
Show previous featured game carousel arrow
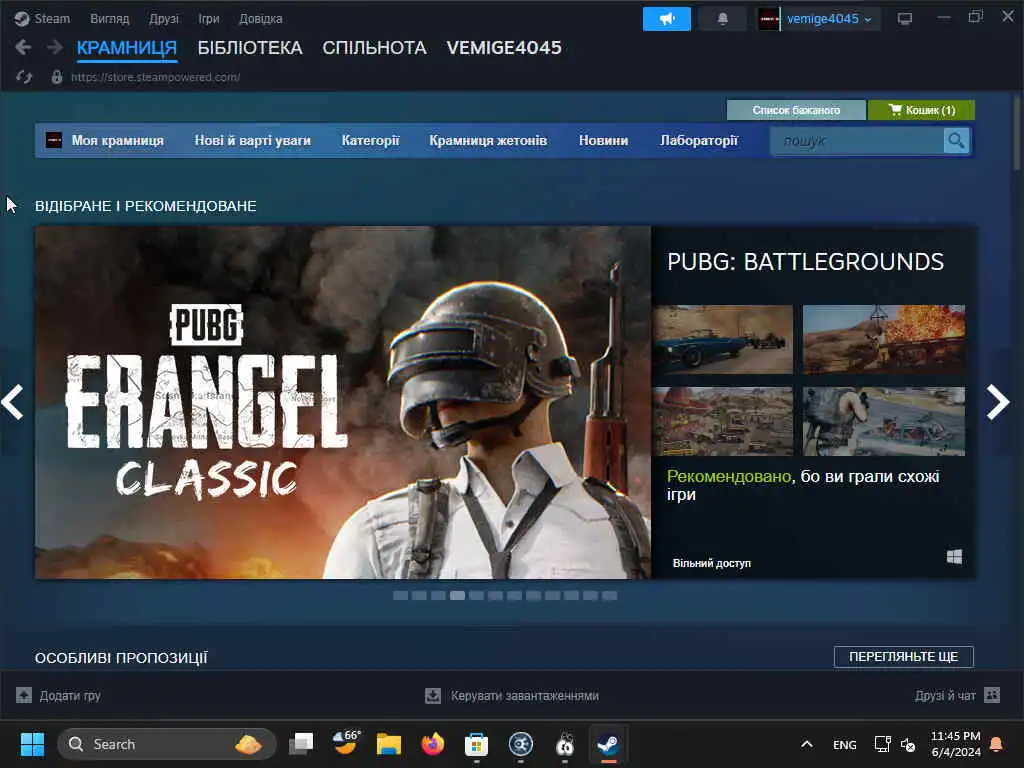coord(12,402)
